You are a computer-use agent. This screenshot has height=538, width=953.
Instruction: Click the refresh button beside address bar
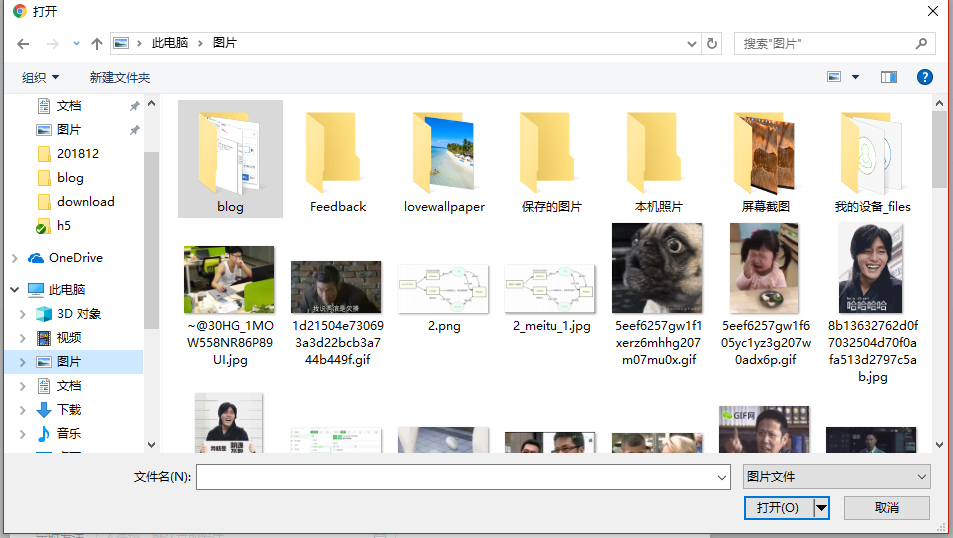click(x=712, y=44)
